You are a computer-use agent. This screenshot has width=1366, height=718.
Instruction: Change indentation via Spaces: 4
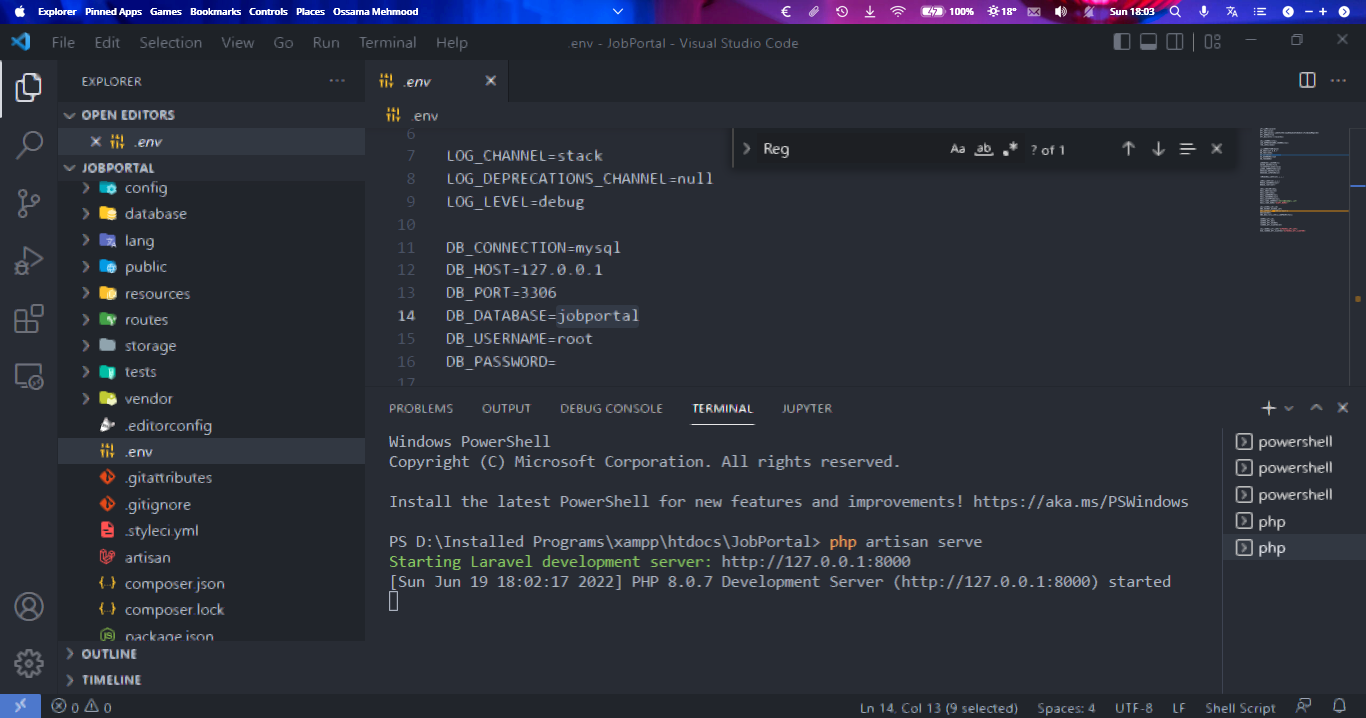click(1066, 707)
